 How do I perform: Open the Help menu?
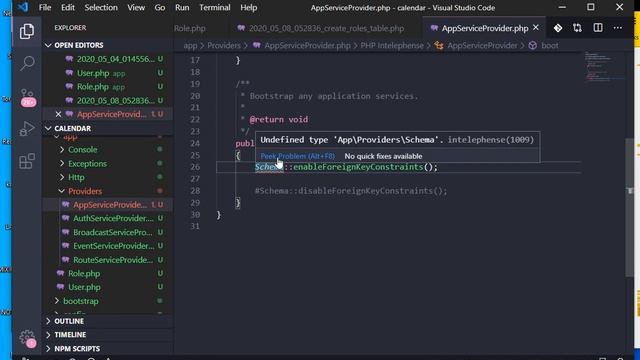[x=249, y=7]
